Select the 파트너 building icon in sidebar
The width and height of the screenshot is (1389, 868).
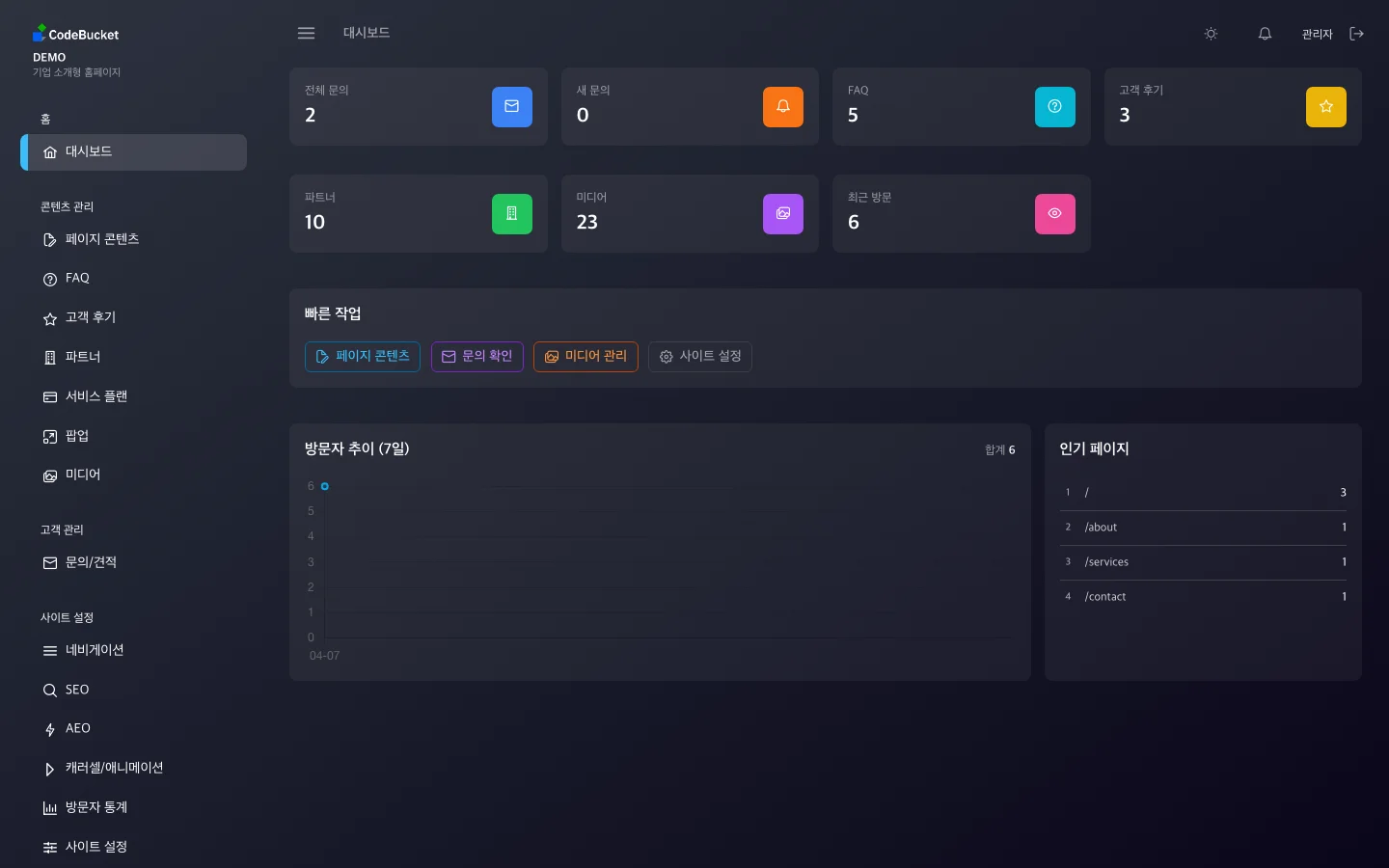point(50,358)
